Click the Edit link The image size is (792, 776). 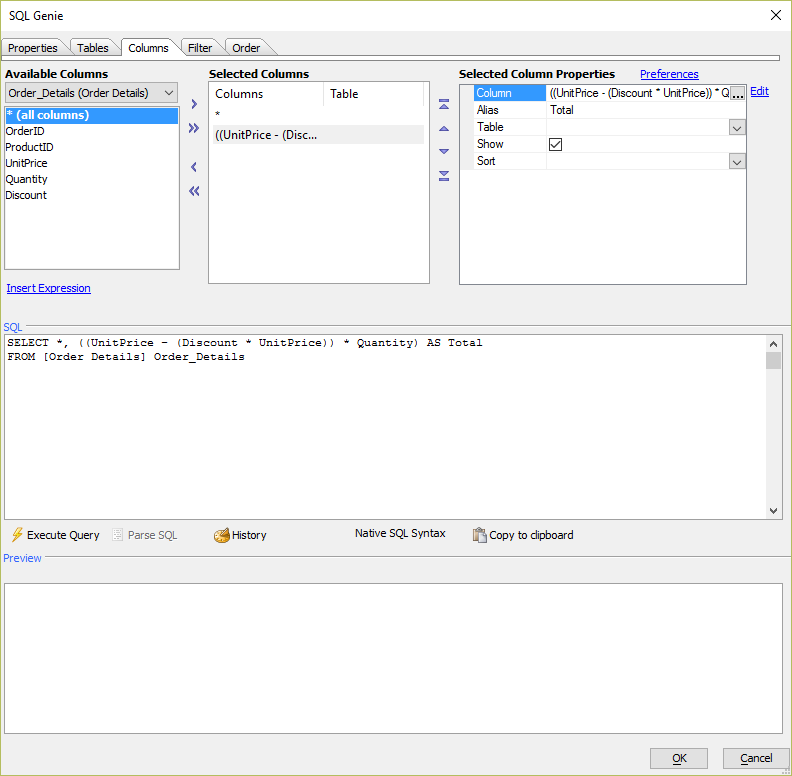coord(759,91)
